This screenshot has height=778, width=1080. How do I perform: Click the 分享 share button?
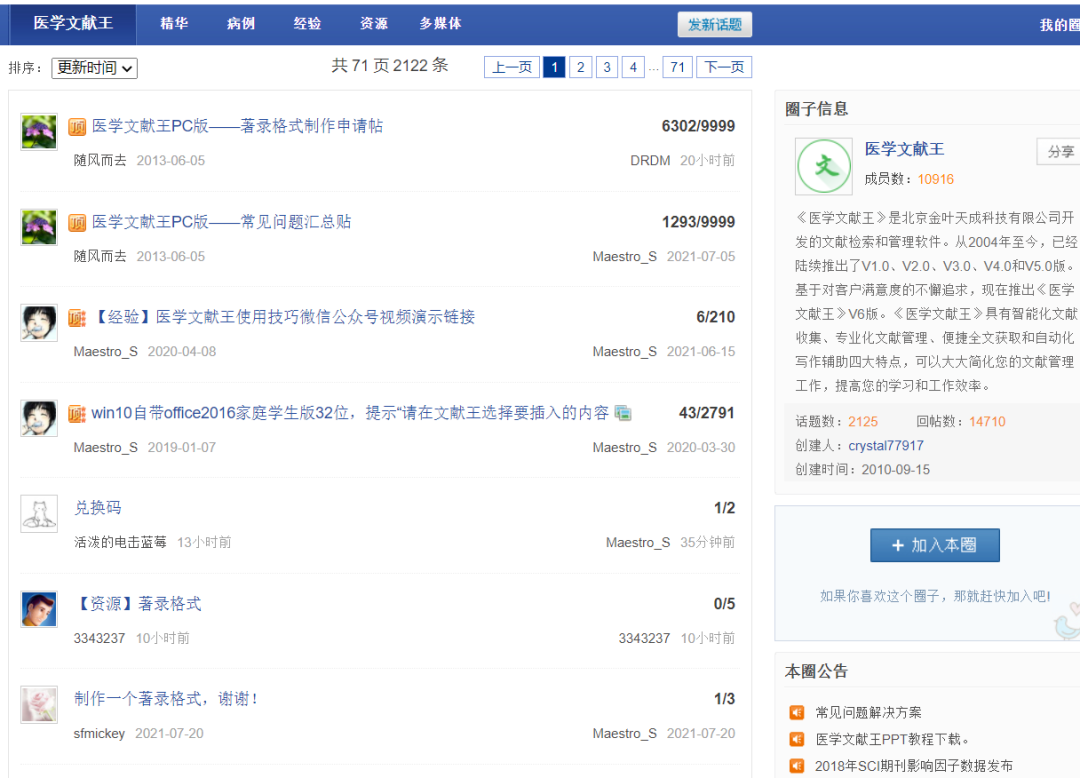(x=1059, y=151)
